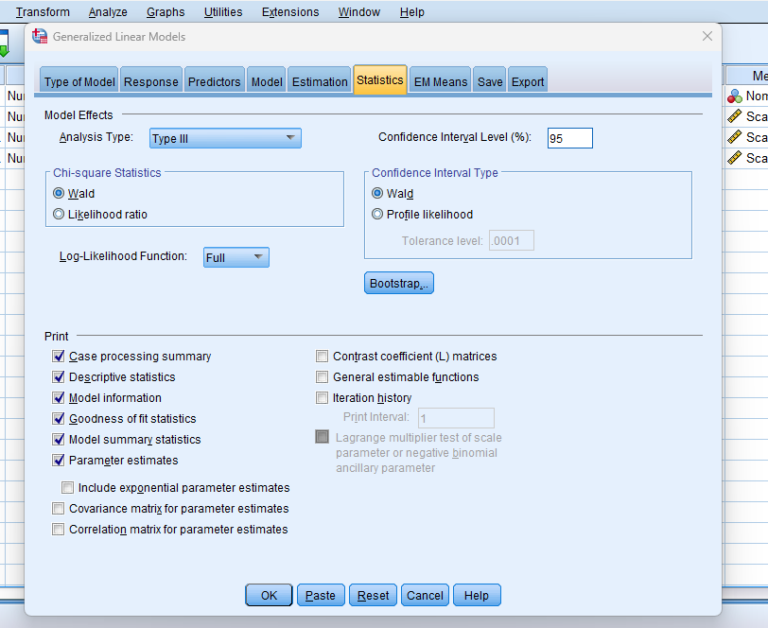Uncheck Parameter estimates
The image size is (768, 628).
tap(58, 460)
